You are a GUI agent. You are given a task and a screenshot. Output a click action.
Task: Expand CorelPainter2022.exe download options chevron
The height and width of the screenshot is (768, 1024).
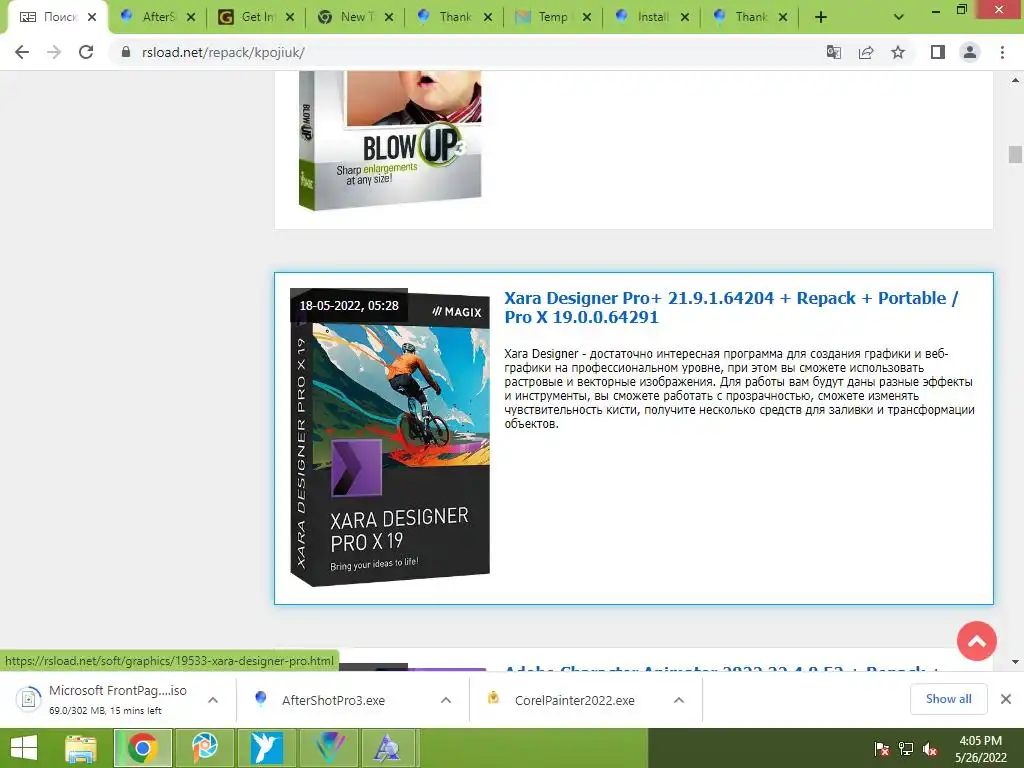pos(679,699)
